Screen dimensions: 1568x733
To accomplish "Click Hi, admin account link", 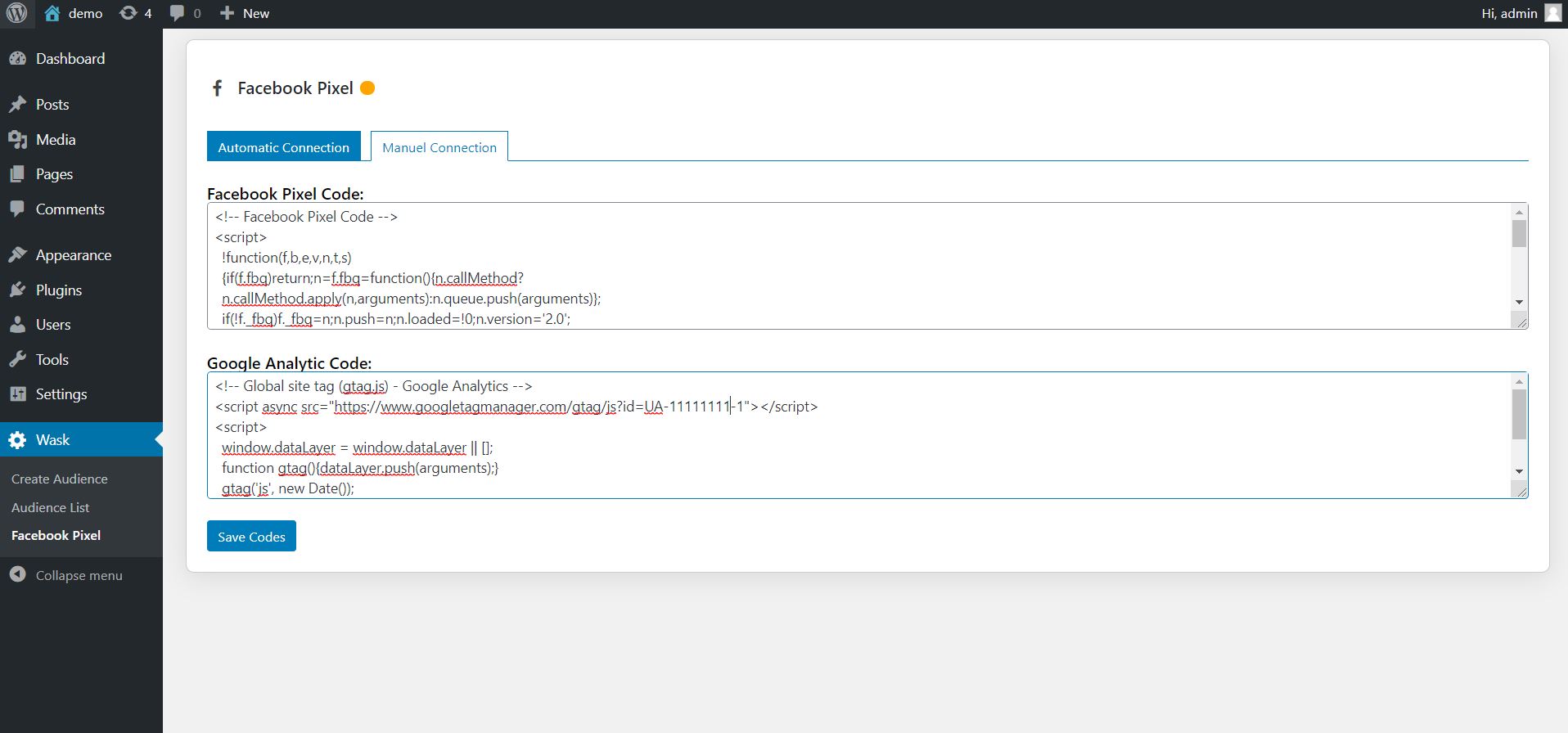I will click(1509, 13).
